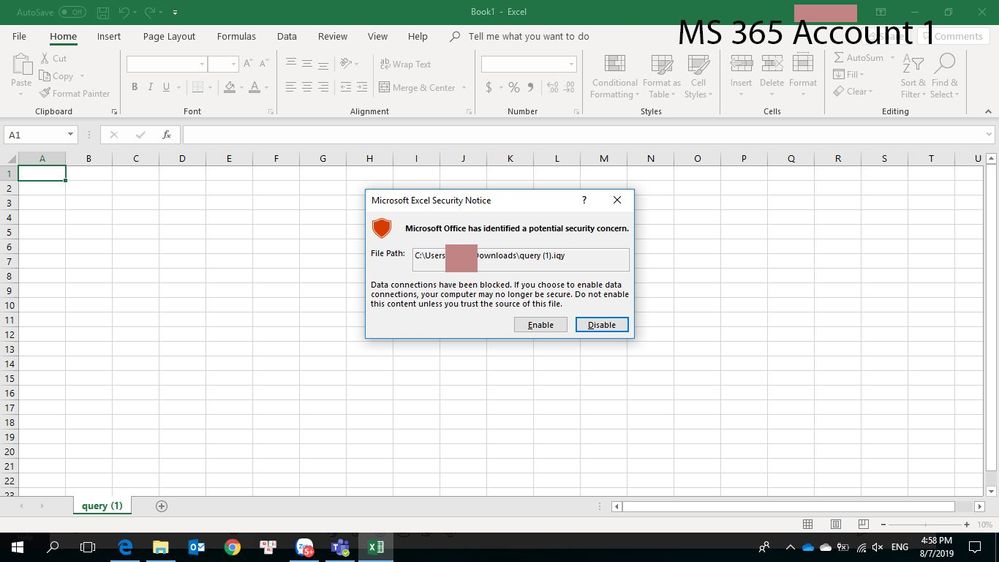The height and width of the screenshot is (562, 999).
Task: Click Merge & Center
Action: click(x=417, y=87)
